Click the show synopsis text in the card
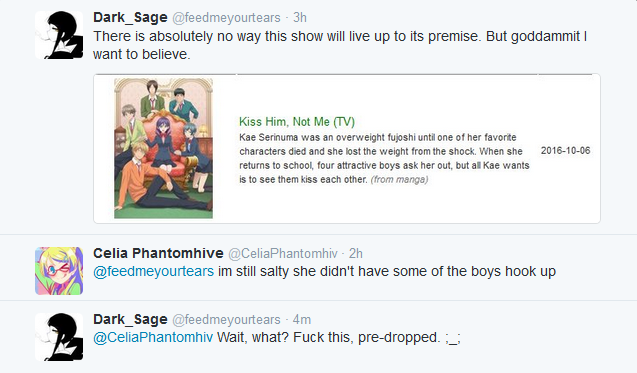Screen dimensions: 637x373 (x=384, y=158)
